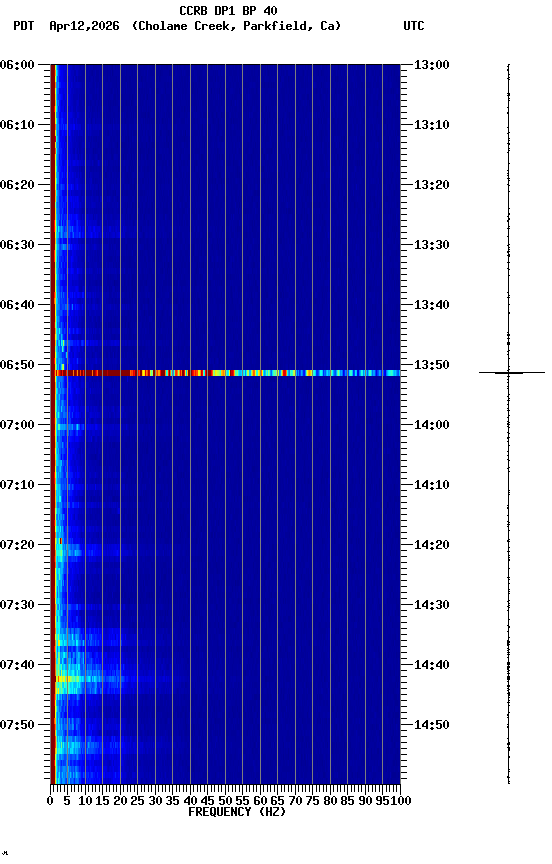The image size is (552, 864).
Task: Click the '50' frequency axis label
Action: (x=225, y=801)
